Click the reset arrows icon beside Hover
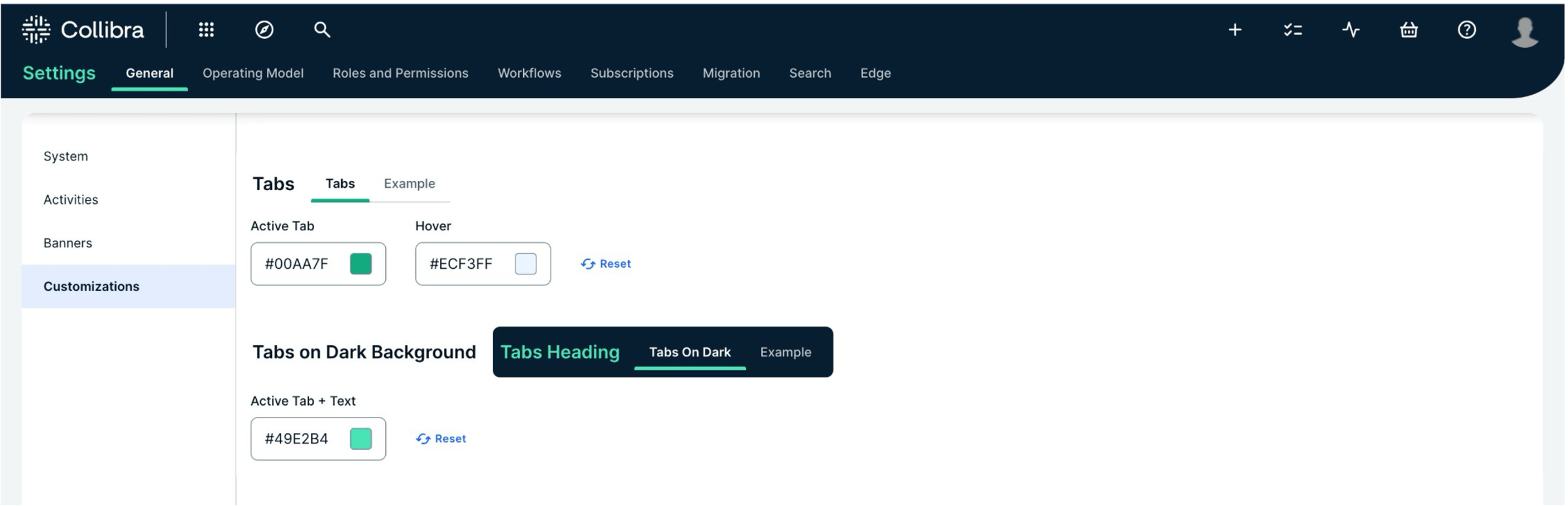 tap(588, 264)
